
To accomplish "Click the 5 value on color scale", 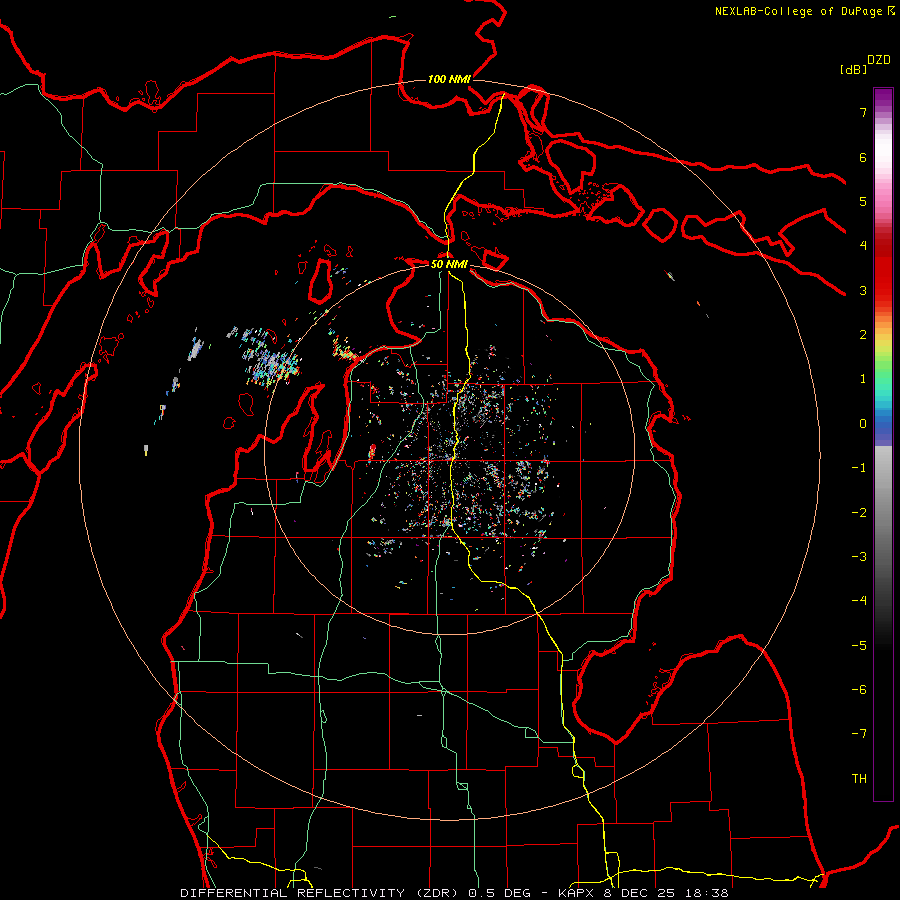I will coord(863,201).
